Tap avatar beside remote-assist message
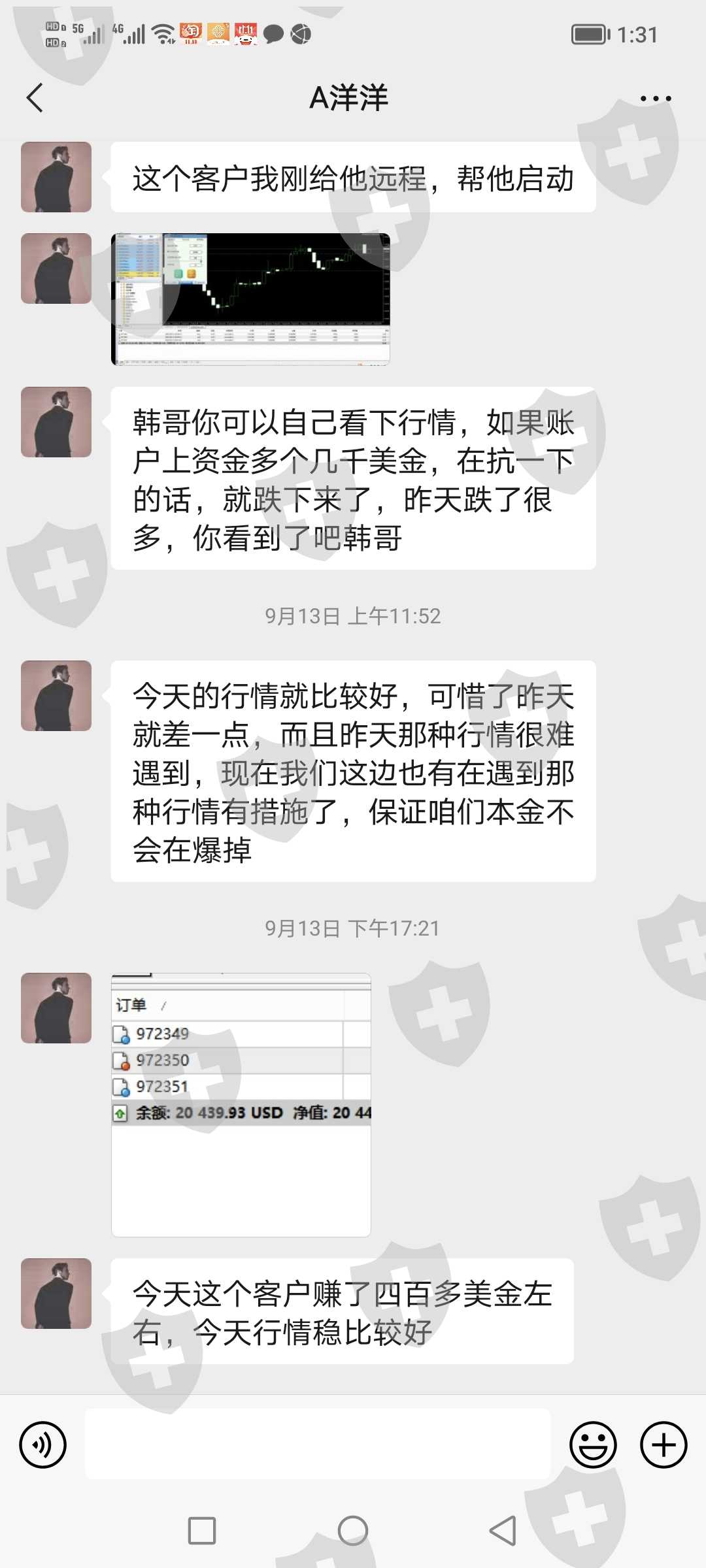The width and height of the screenshot is (706, 1568). tap(56, 177)
